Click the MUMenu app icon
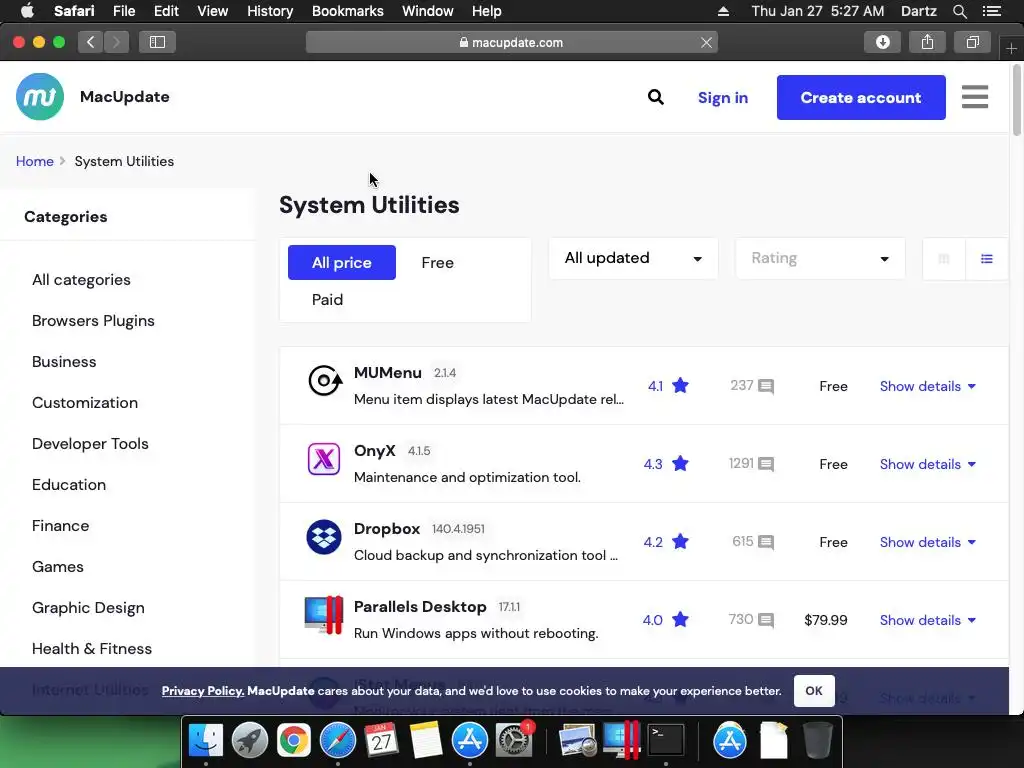1024x768 pixels. click(325, 380)
